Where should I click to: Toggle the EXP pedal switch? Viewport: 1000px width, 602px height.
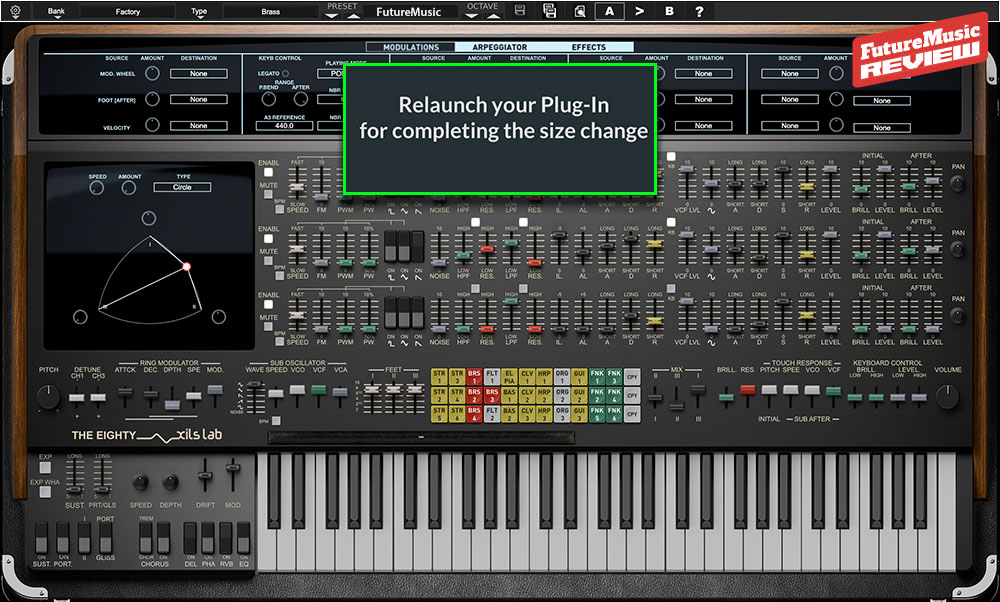pyautogui.click(x=45, y=468)
